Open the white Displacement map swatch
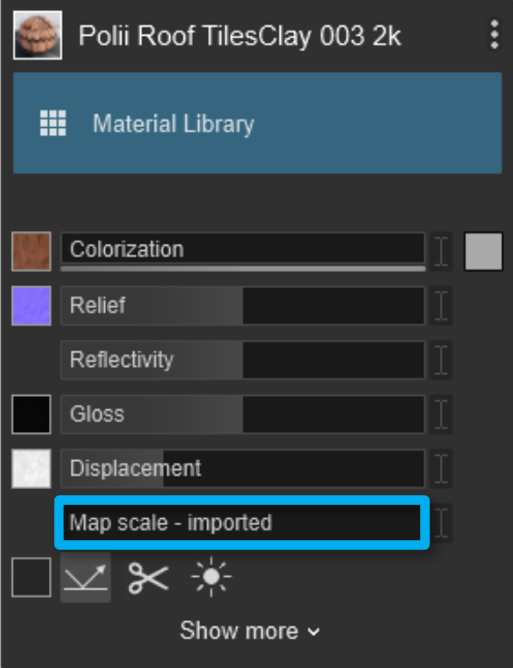The height and width of the screenshot is (668, 513). 32,468
